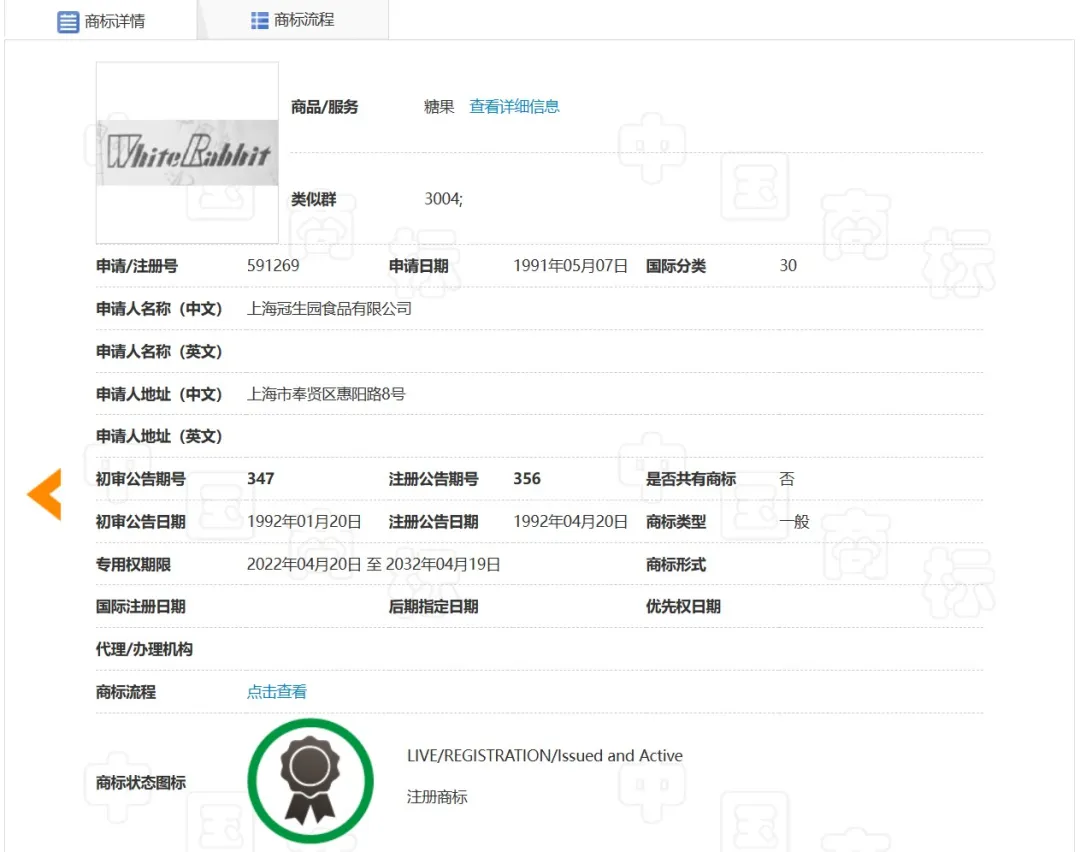The height and width of the screenshot is (852, 1080).
Task: Click the LIVE/REGISTRATION/Issued and Active status text
Action: click(x=544, y=756)
